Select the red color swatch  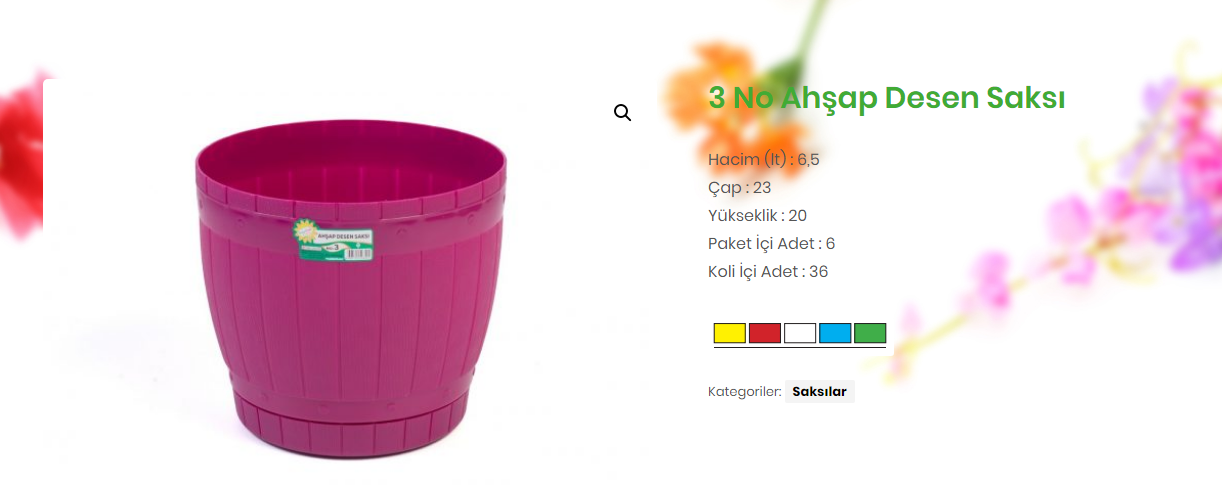tap(765, 333)
